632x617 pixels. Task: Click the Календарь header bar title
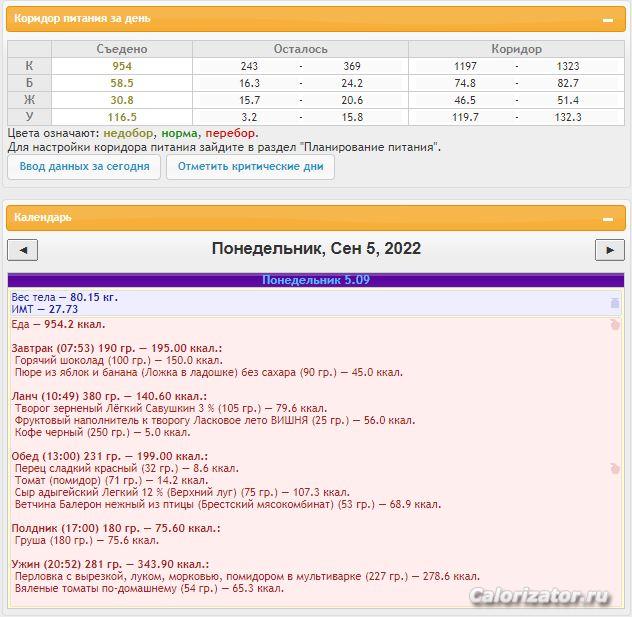click(43, 217)
